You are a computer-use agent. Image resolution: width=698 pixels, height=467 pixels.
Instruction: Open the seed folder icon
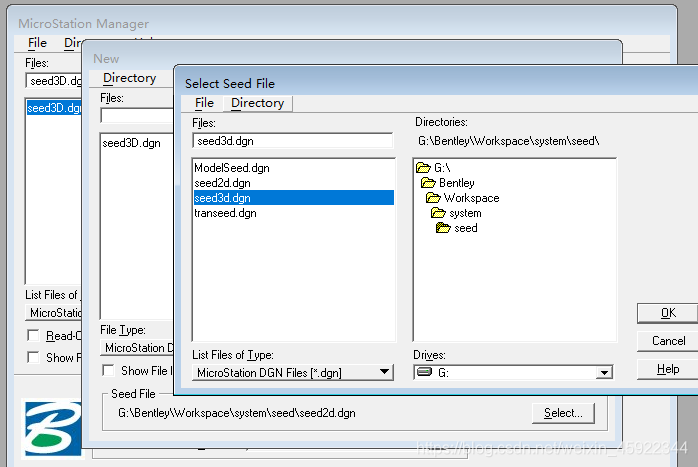443,228
